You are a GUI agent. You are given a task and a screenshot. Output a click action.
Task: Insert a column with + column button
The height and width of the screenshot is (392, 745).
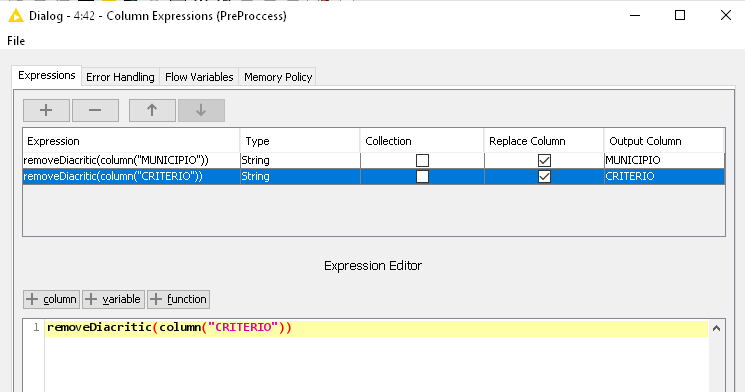(x=51, y=299)
